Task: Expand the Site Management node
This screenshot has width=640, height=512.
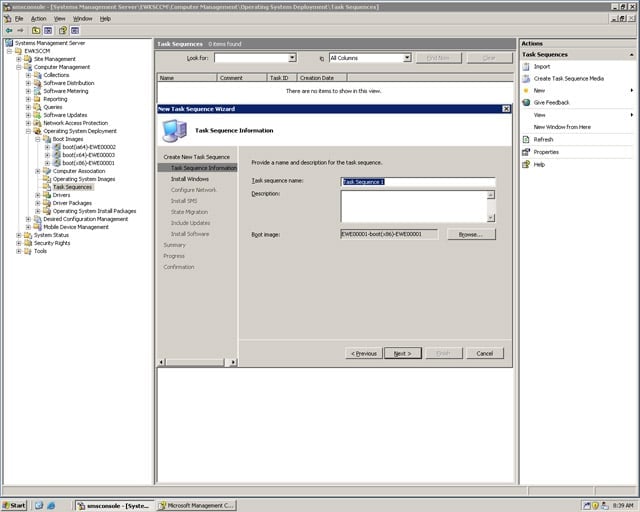Action: pyautogui.click(x=19, y=59)
